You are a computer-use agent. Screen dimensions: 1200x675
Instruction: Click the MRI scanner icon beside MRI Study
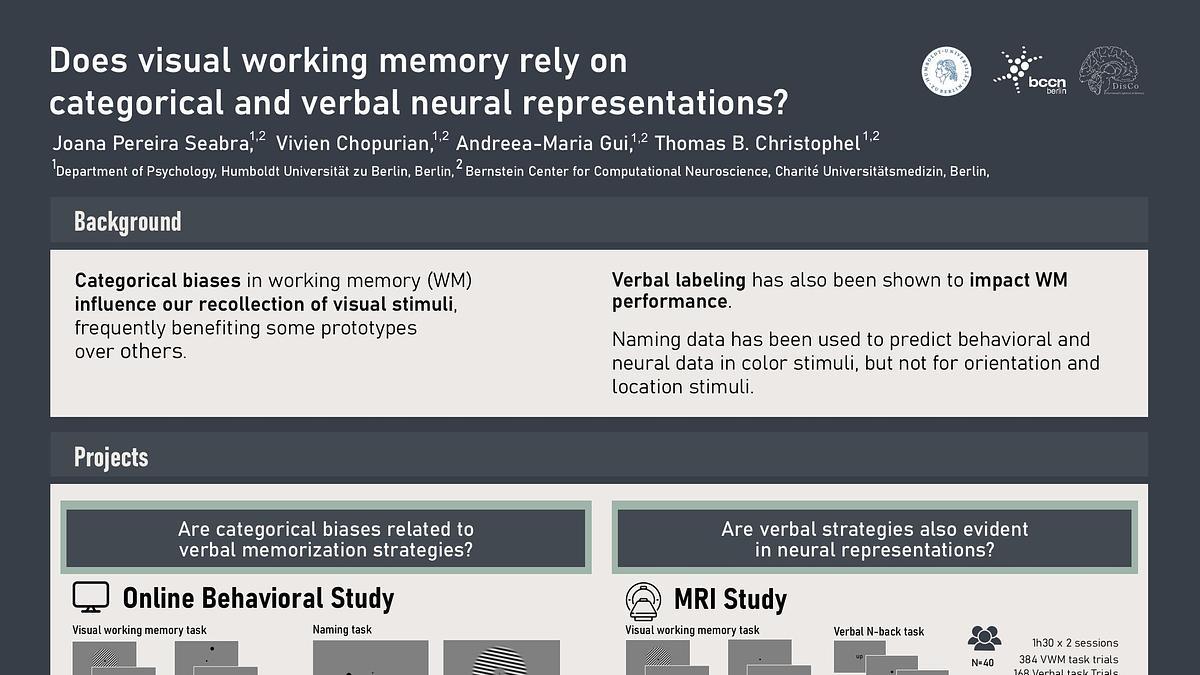tap(643, 600)
